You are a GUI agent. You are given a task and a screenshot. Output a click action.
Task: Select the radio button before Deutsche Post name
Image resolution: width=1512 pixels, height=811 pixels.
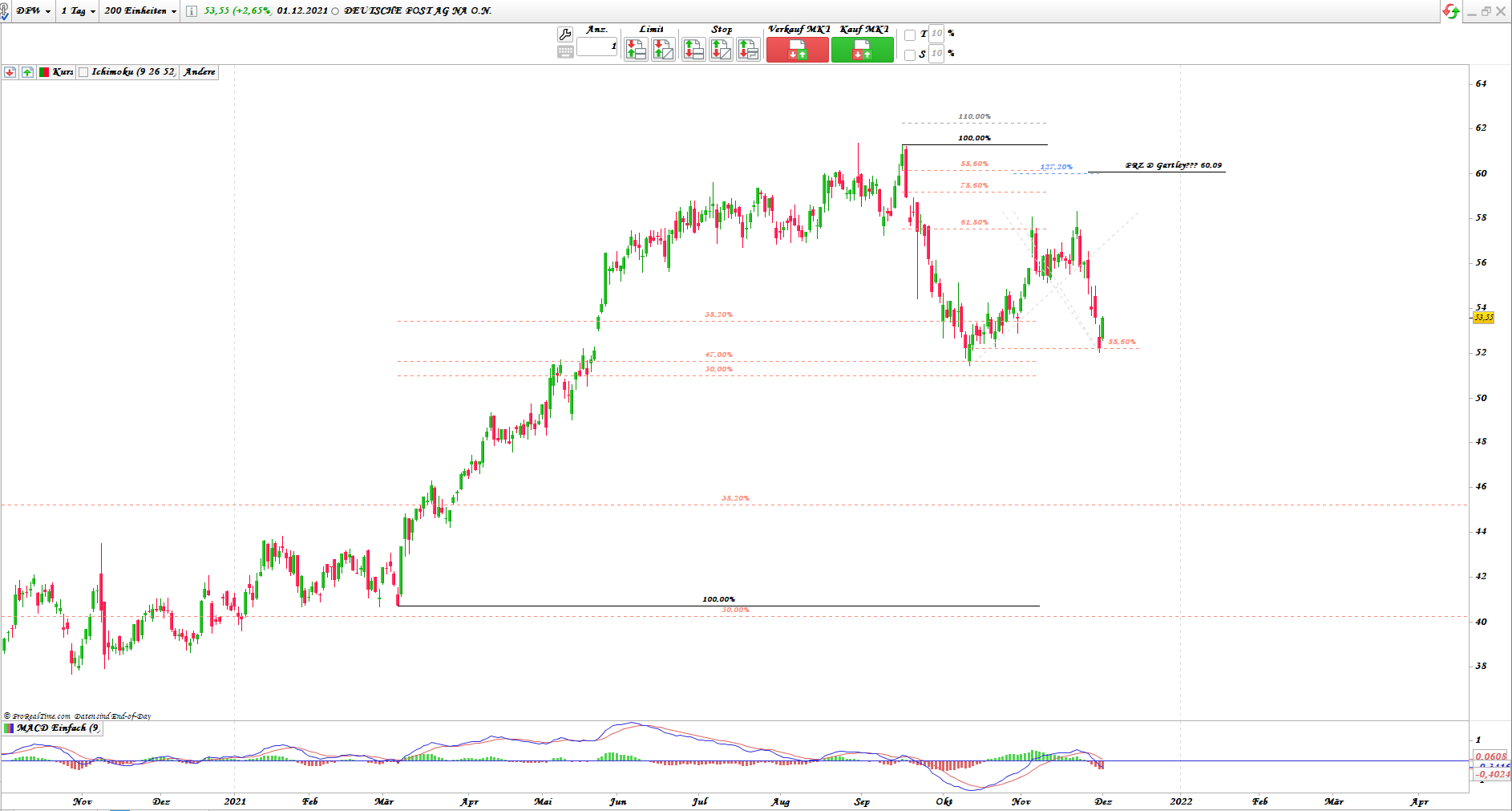(335, 11)
